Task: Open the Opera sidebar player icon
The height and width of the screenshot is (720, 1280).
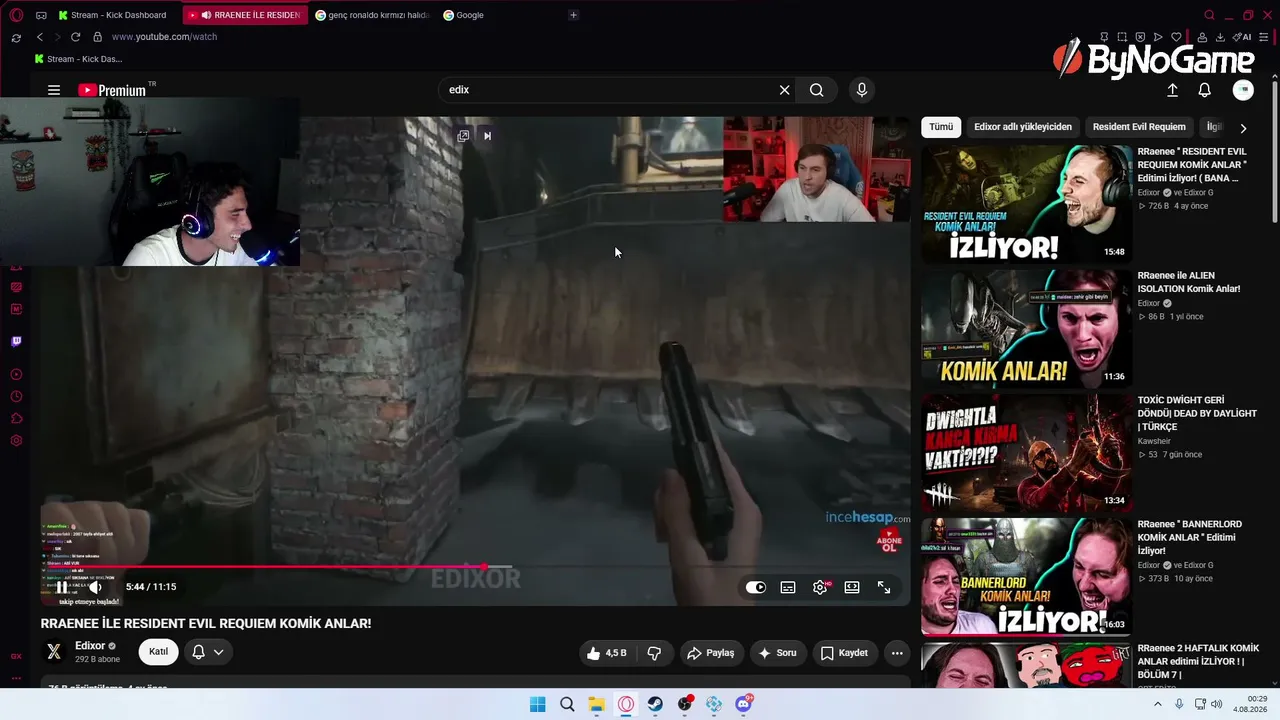Action: [16, 375]
